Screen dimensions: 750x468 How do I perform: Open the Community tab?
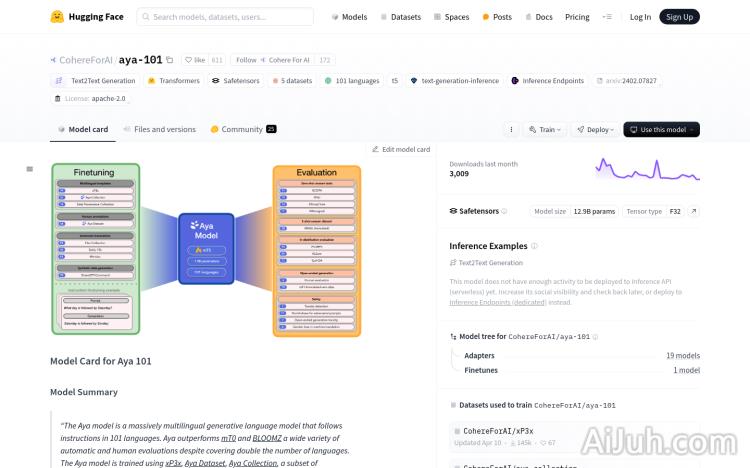pos(242,129)
